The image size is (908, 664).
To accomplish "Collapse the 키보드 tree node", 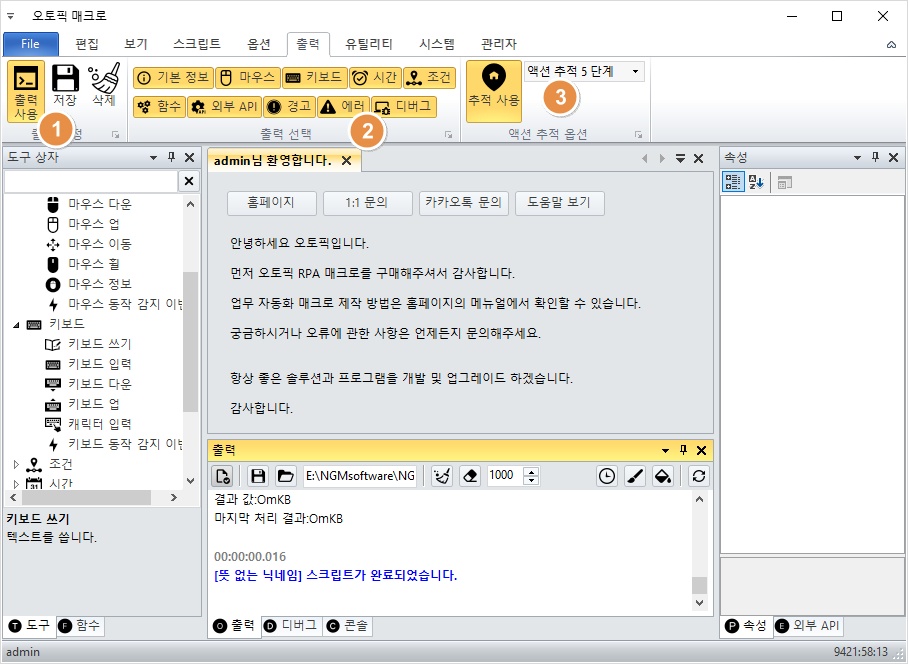I will point(16,325).
